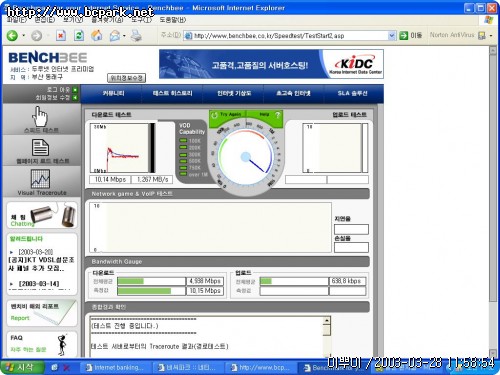Switch to the http://www.bcp... taskbar window
Viewport: 500px width, 375px height.
pos(261,368)
